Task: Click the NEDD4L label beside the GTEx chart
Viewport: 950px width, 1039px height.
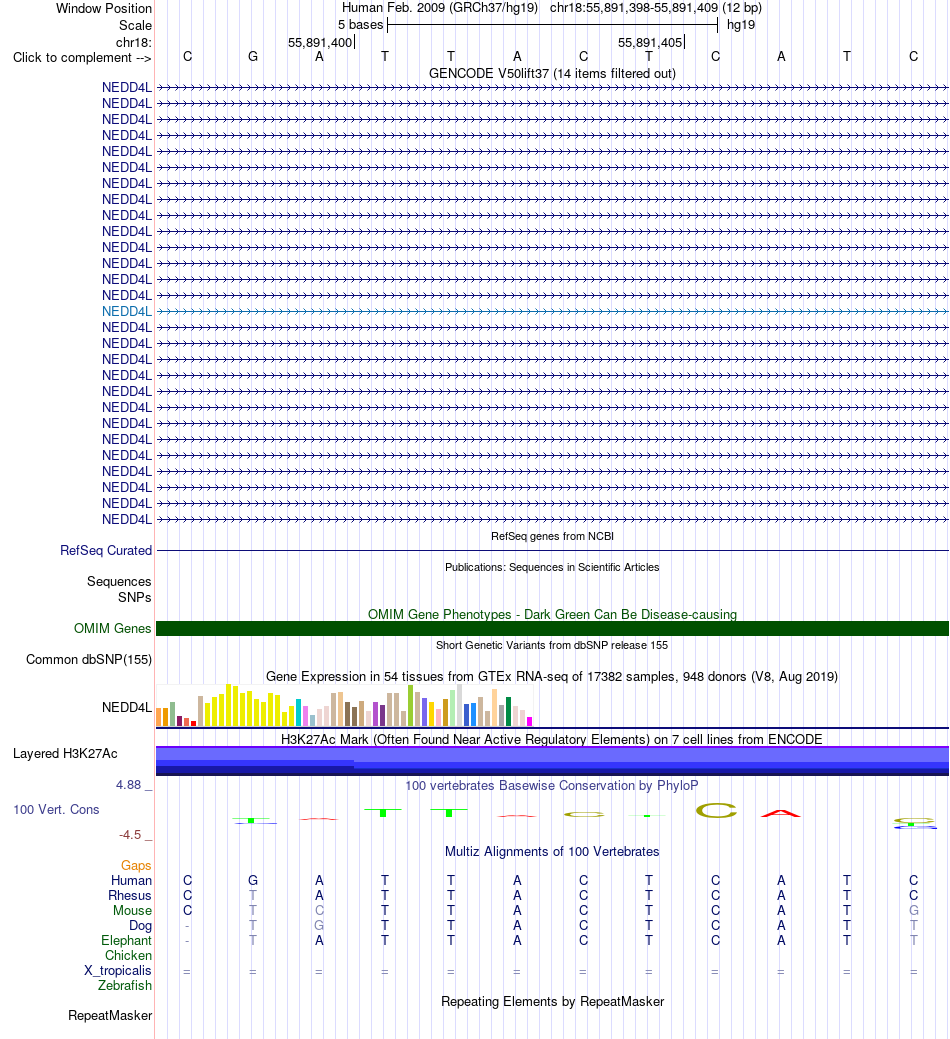Action: [127, 708]
